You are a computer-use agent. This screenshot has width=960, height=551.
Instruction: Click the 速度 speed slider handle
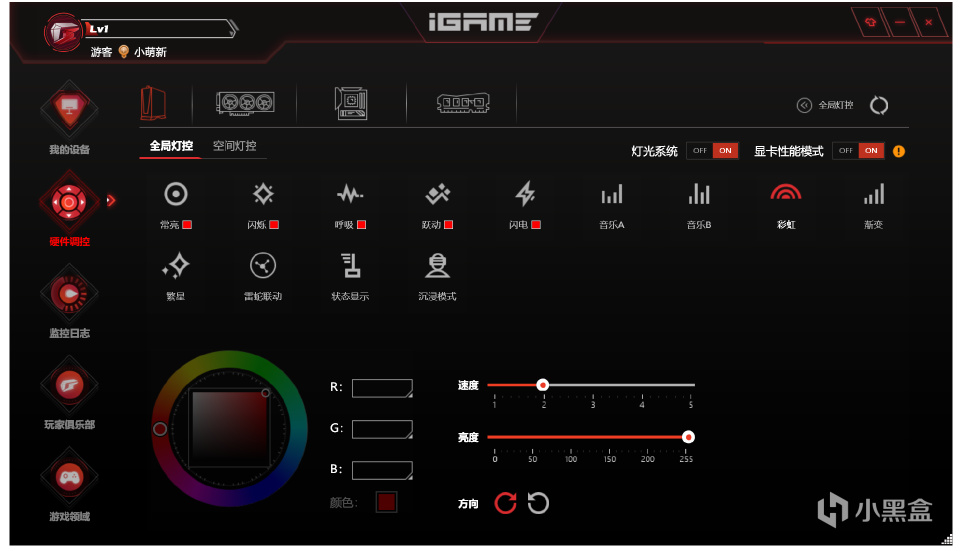pyautogui.click(x=542, y=385)
